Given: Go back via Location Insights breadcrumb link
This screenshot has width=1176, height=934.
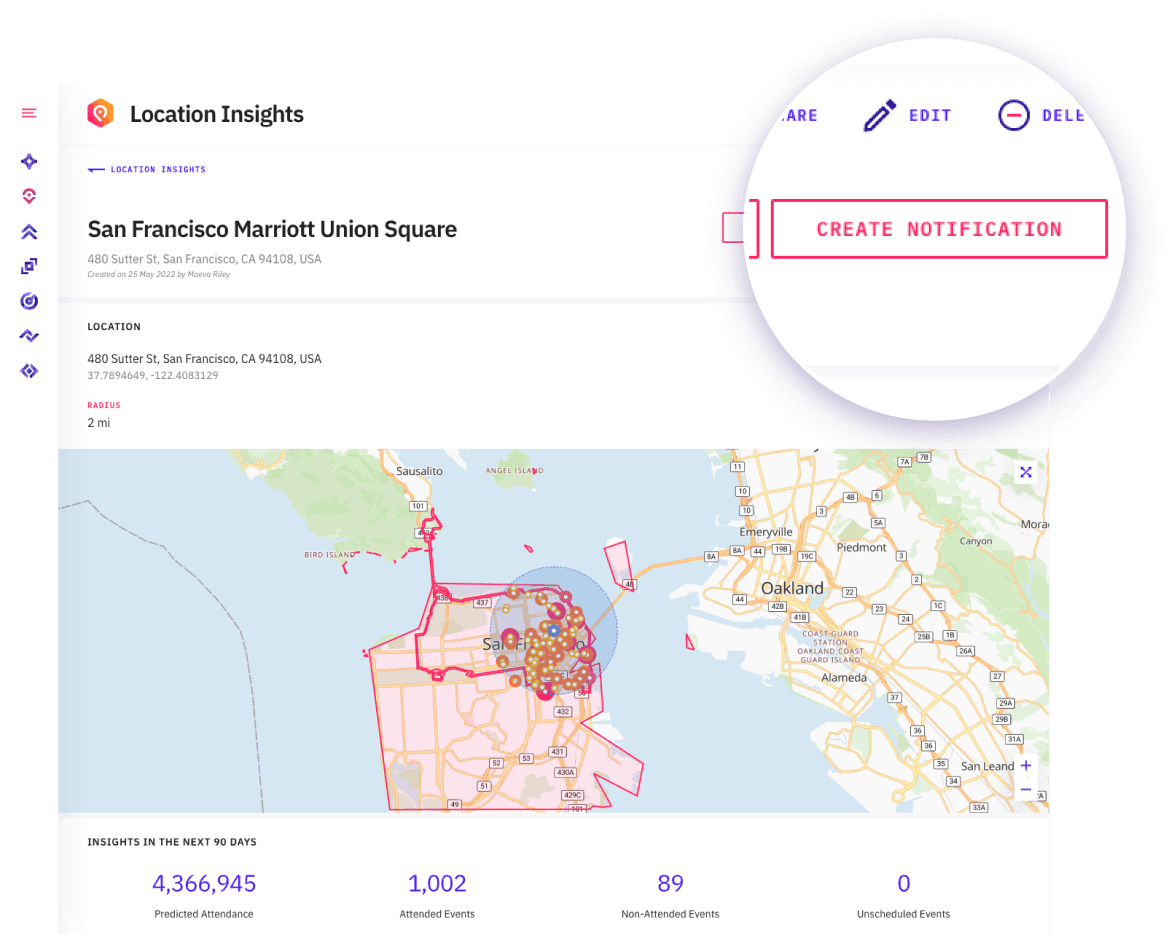Looking at the screenshot, I should click(x=147, y=170).
